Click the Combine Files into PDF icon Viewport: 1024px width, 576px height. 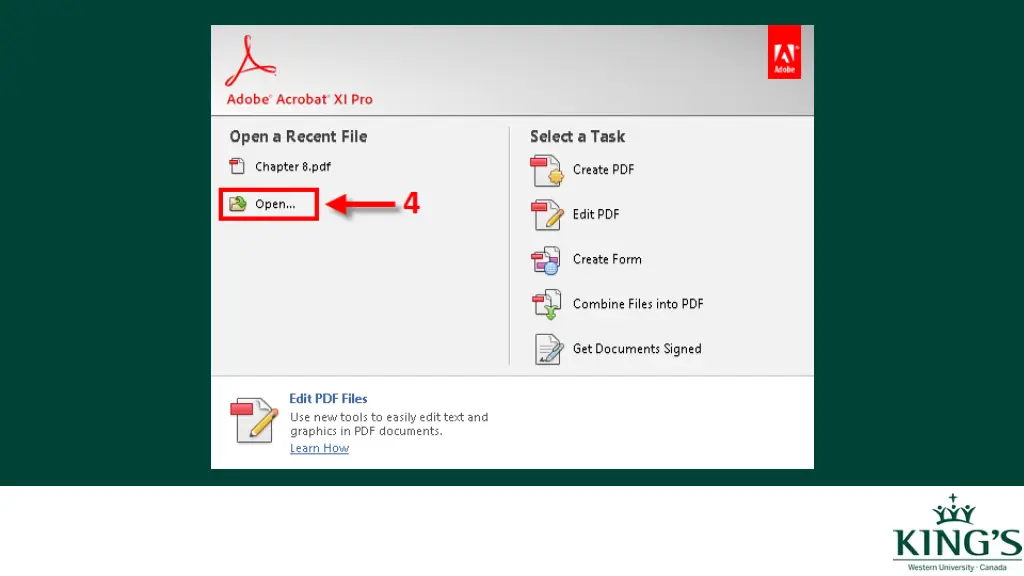(547, 304)
